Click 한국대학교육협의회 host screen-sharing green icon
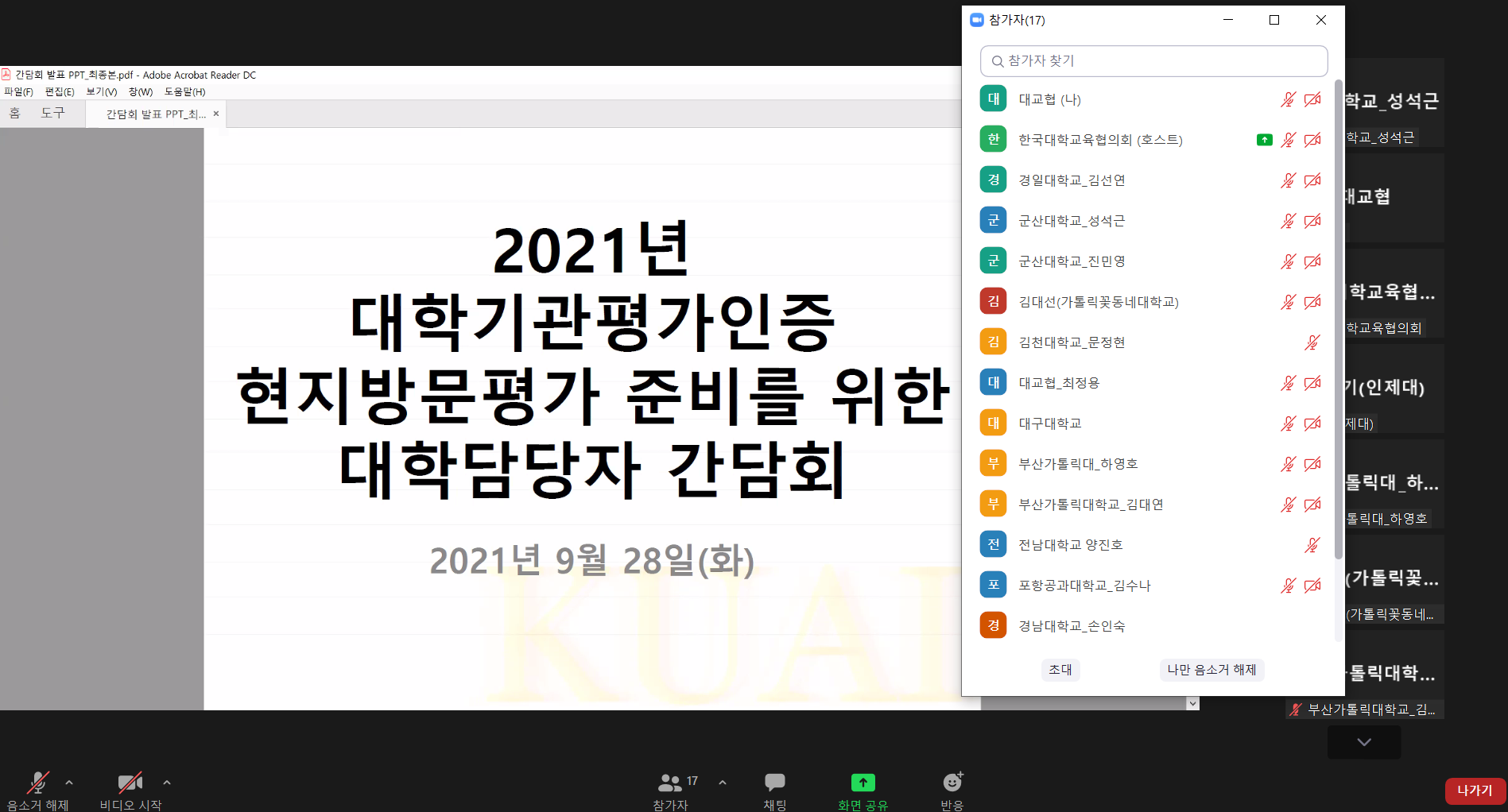Viewport: 1508px width, 812px height. [1264, 140]
